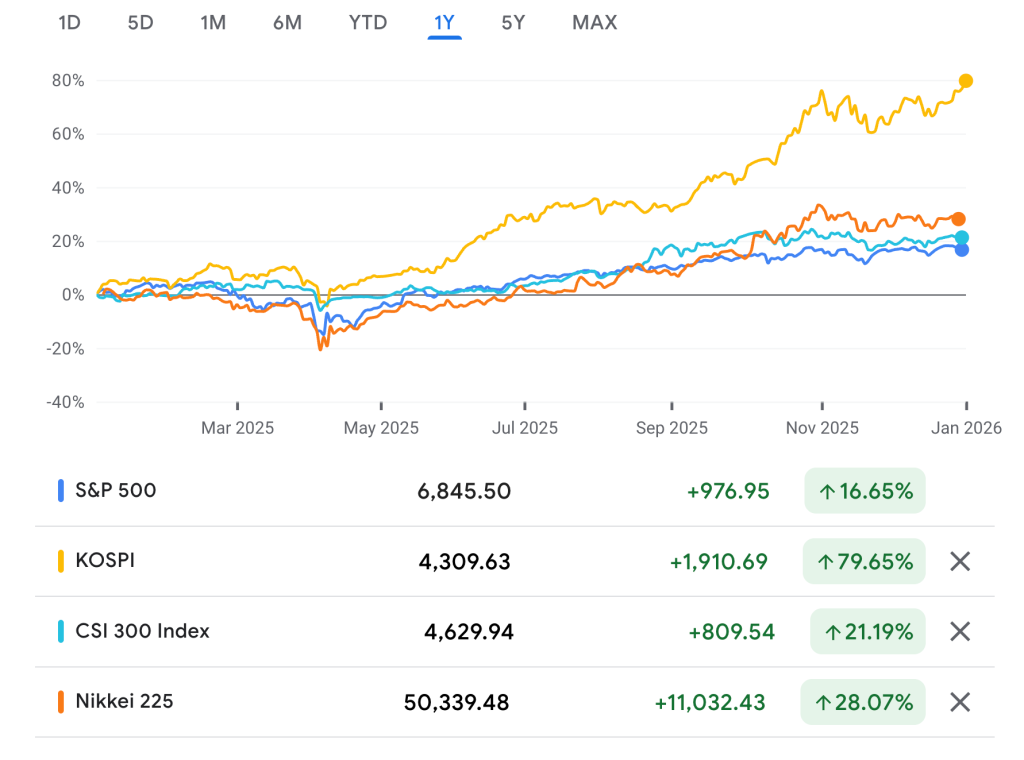
Task: Switch to the YTD view
Action: coord(367,22)
